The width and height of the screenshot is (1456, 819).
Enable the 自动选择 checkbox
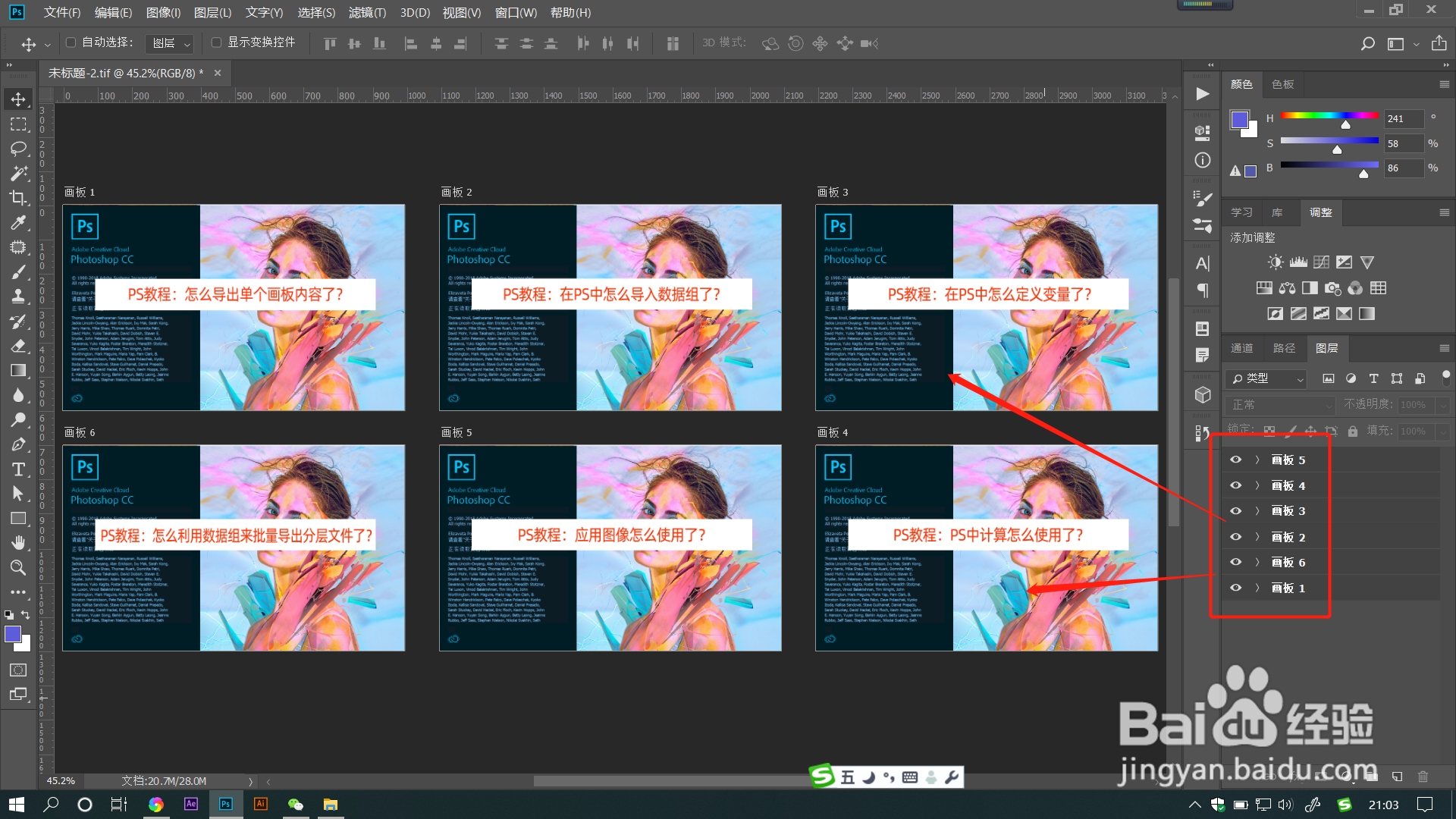[71, 42]
